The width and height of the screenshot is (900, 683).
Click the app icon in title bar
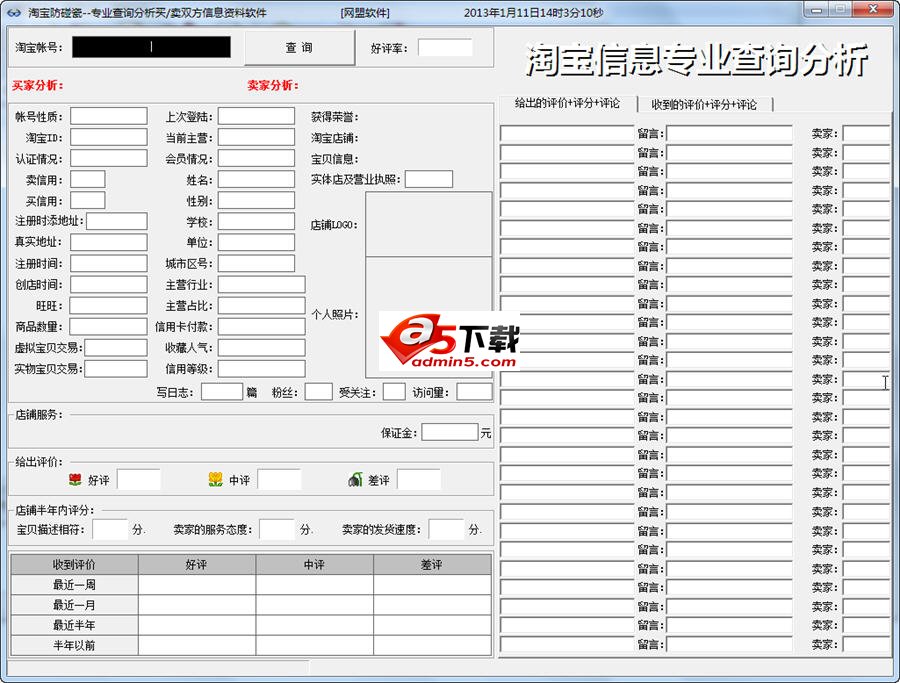coord(14,12)
